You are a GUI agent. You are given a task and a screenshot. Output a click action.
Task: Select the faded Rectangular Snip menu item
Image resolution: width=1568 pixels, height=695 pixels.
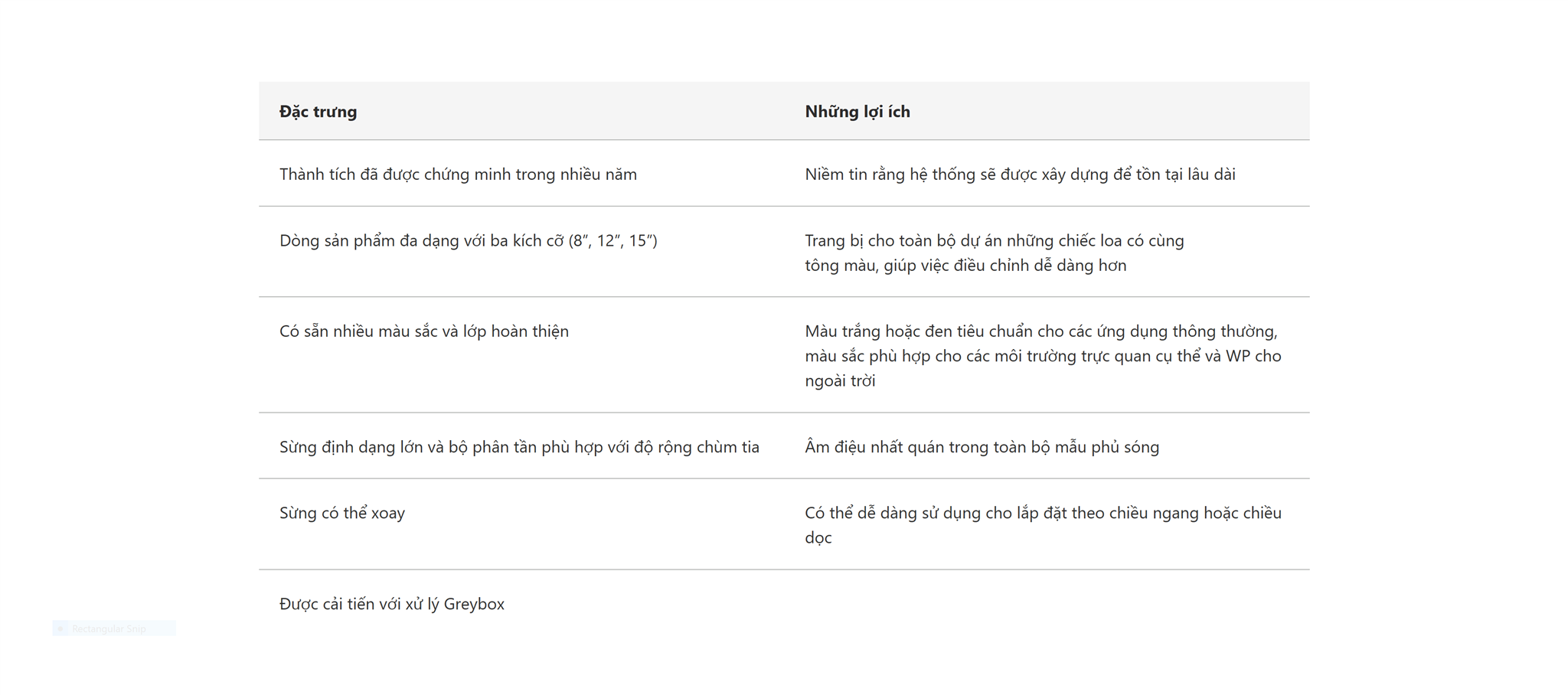(x=114, y=628)
